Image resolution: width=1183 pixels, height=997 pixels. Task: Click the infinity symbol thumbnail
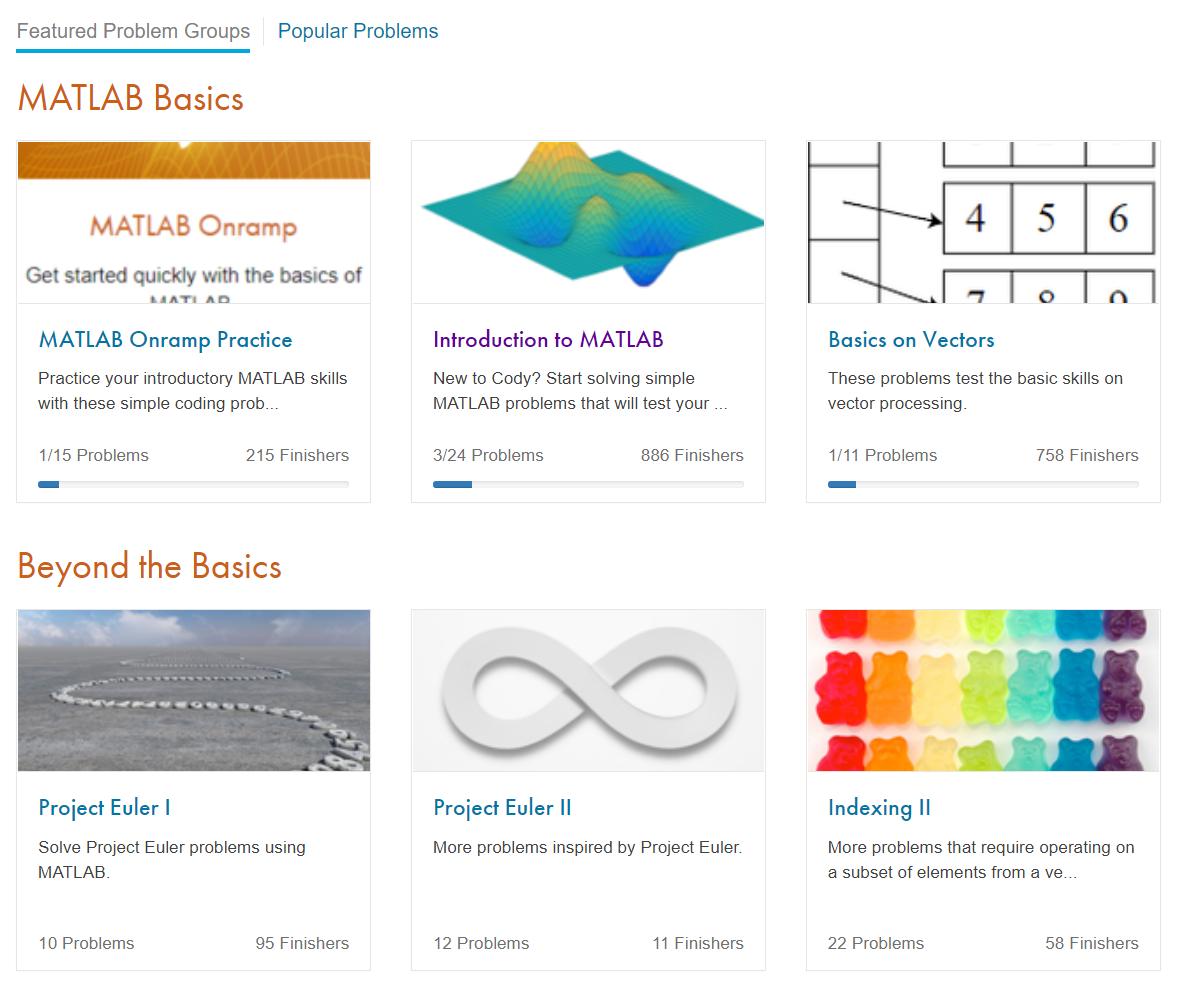(588, 691)
